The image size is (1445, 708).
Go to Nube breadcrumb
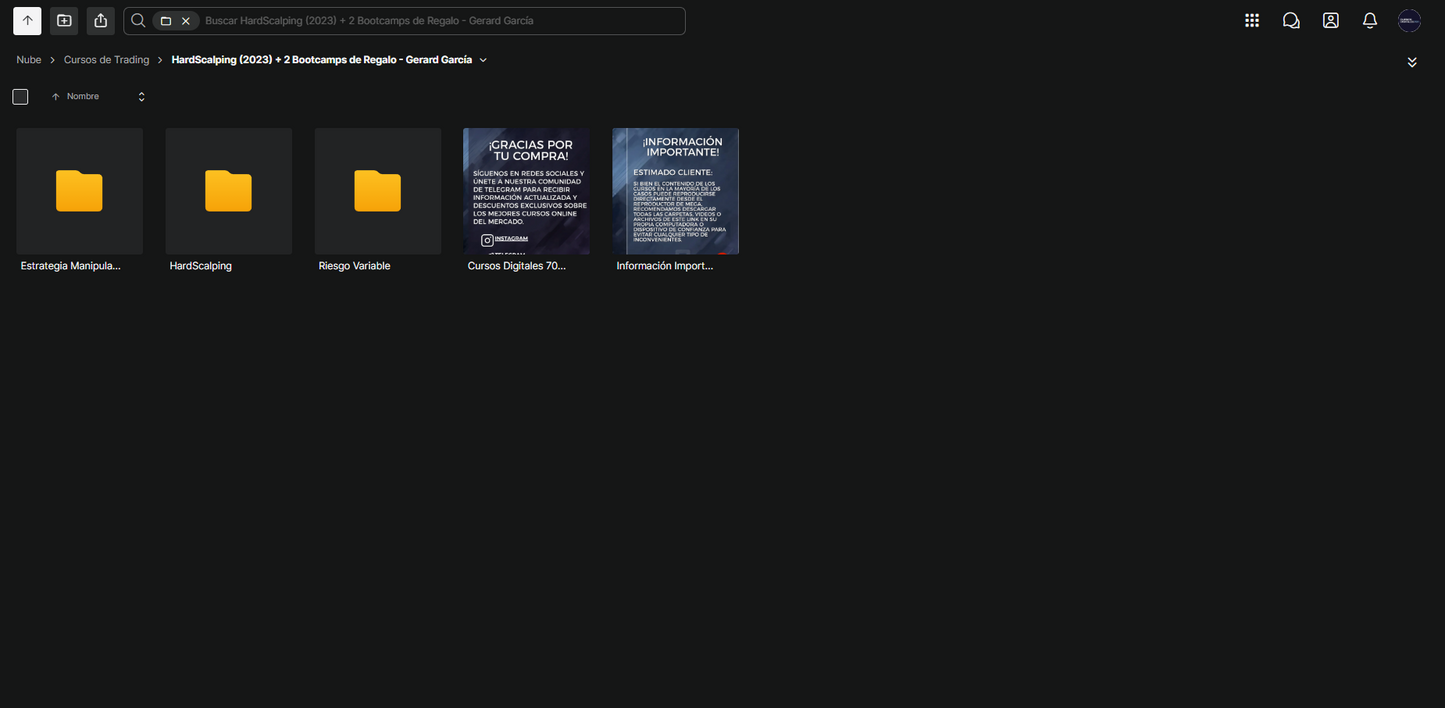pos(29,60)
